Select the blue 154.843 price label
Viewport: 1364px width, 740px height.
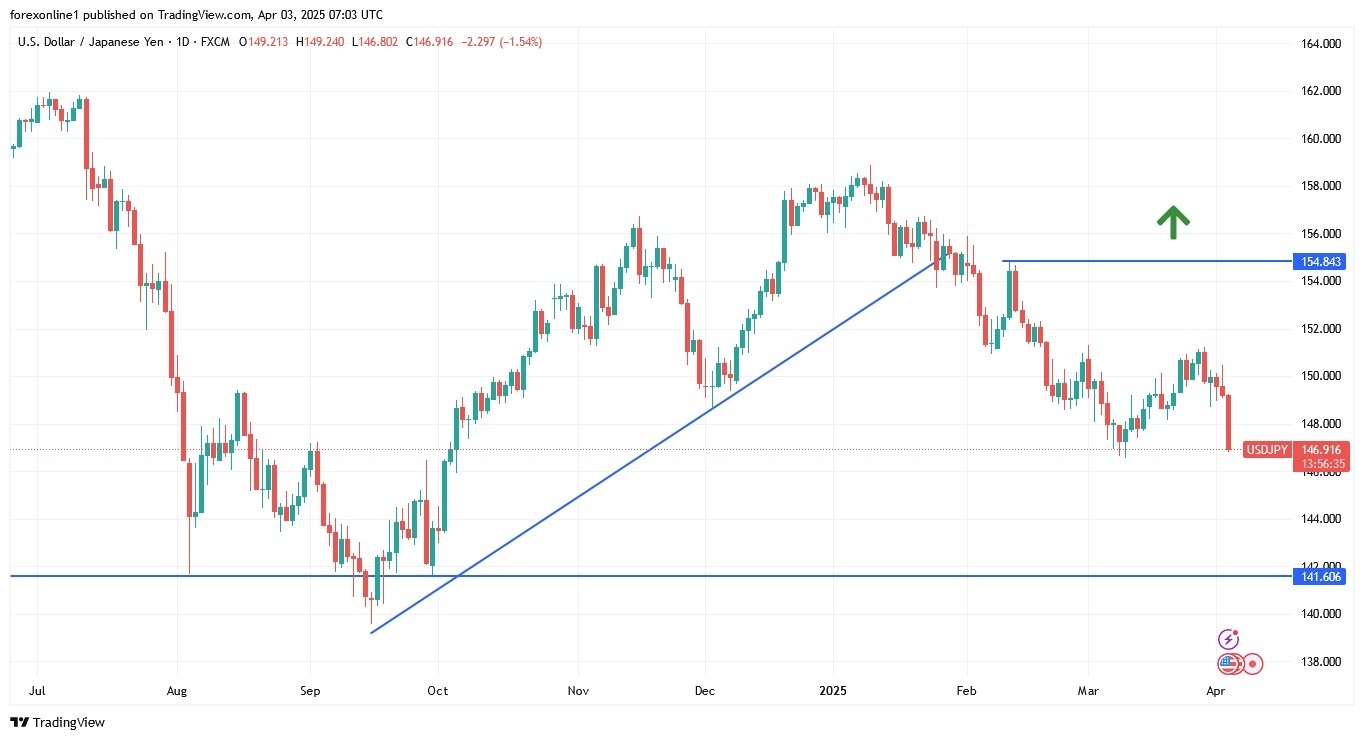(1321, 261)
